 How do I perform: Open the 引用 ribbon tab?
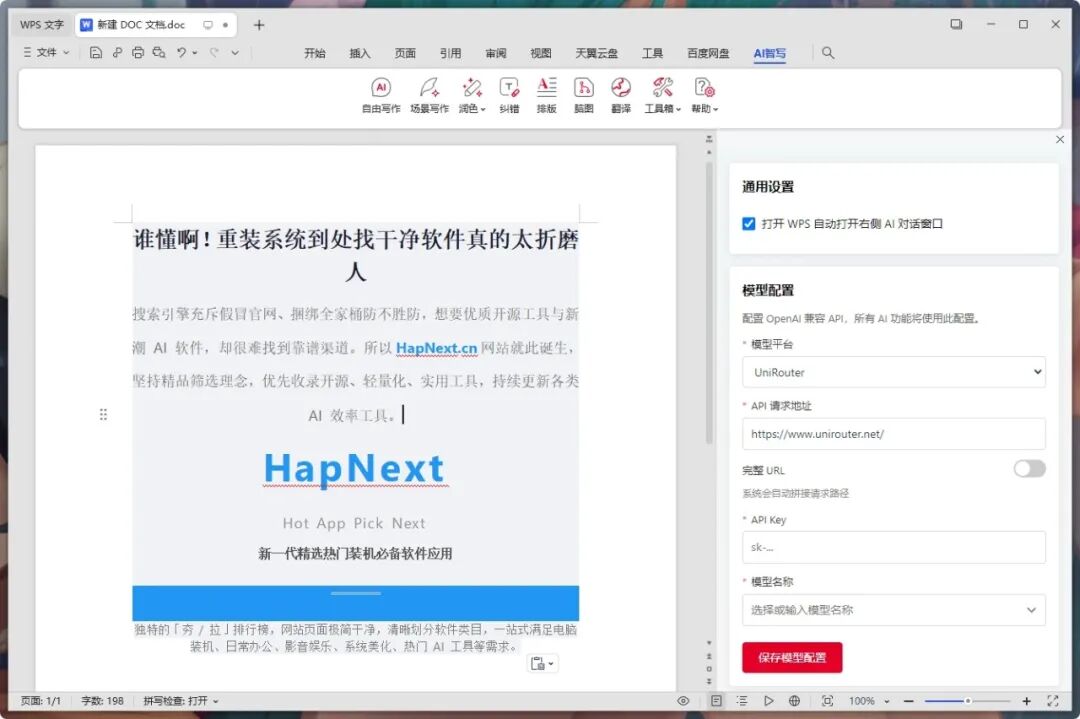450,53
